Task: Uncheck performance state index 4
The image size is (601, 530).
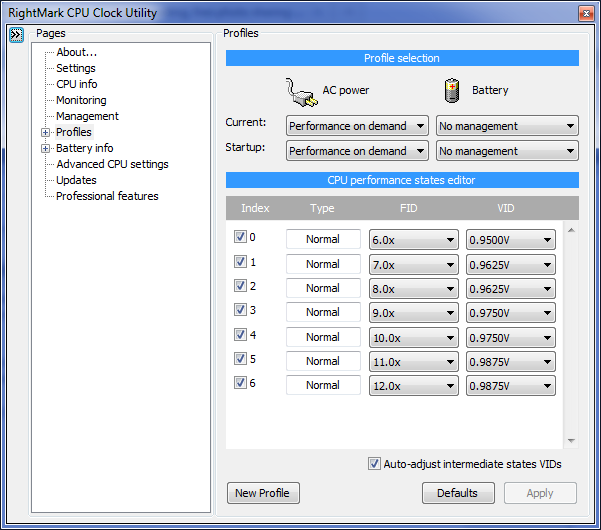Action: [x=240, y=335]
